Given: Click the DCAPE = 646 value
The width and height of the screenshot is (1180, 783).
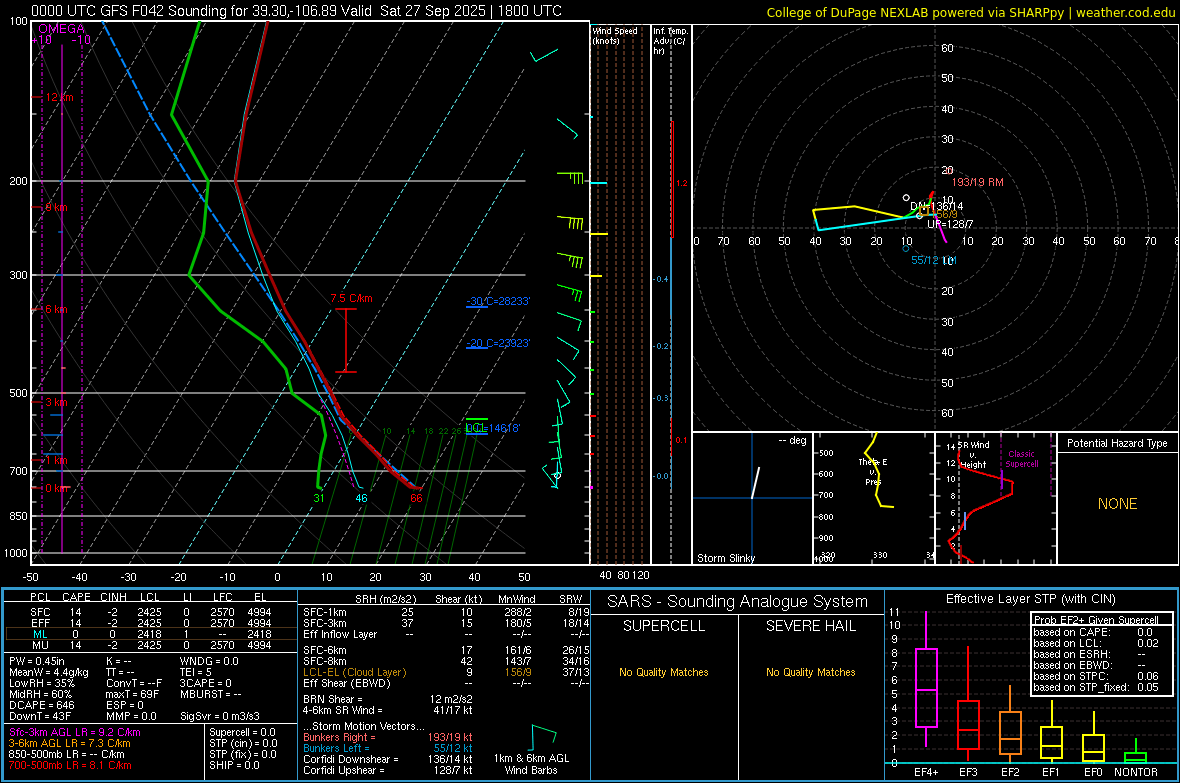Looking at the screenshot, I should (x=41, y=705).
